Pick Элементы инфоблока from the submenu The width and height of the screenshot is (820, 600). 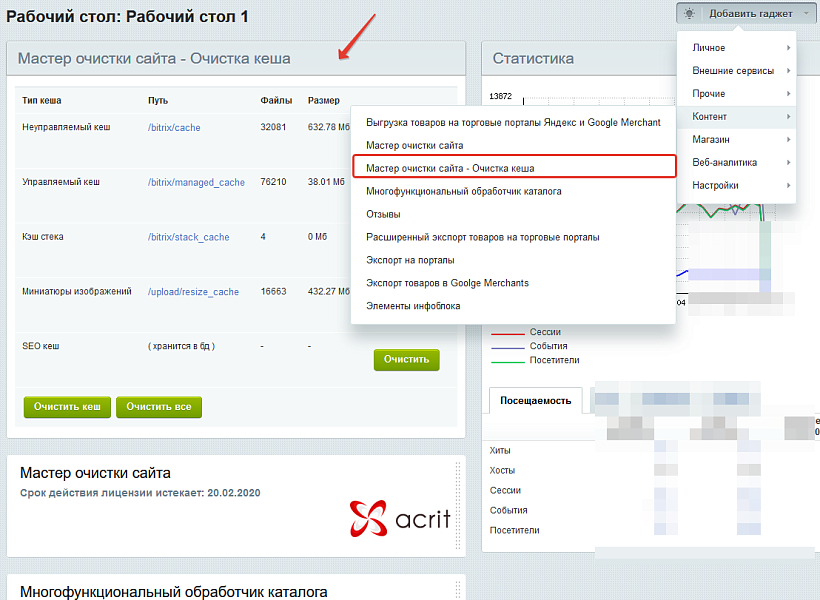tap(413, 306)
